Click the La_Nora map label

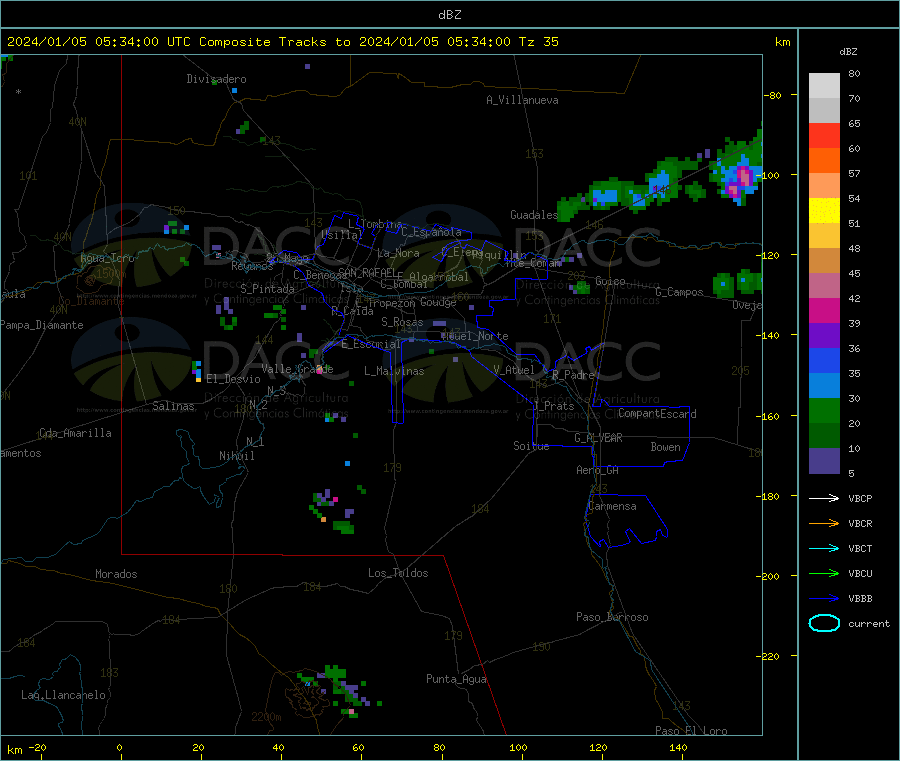pos(398,253)
